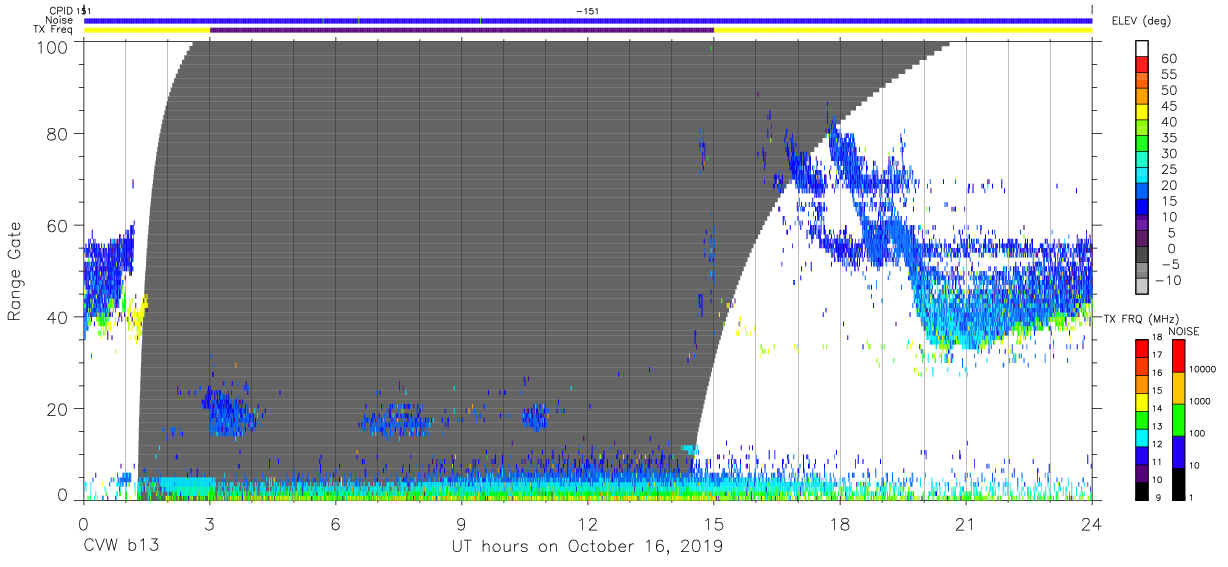Click the 'NOISE' colorbar title
This screenshot has height=567, width=1228.
coord(1182,331)
